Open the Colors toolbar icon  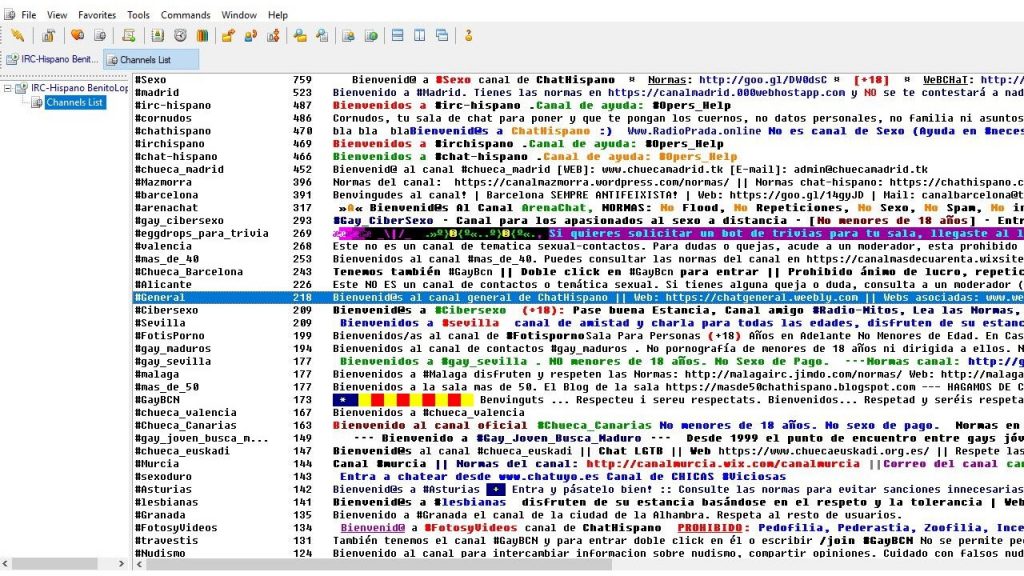point(203,35)
